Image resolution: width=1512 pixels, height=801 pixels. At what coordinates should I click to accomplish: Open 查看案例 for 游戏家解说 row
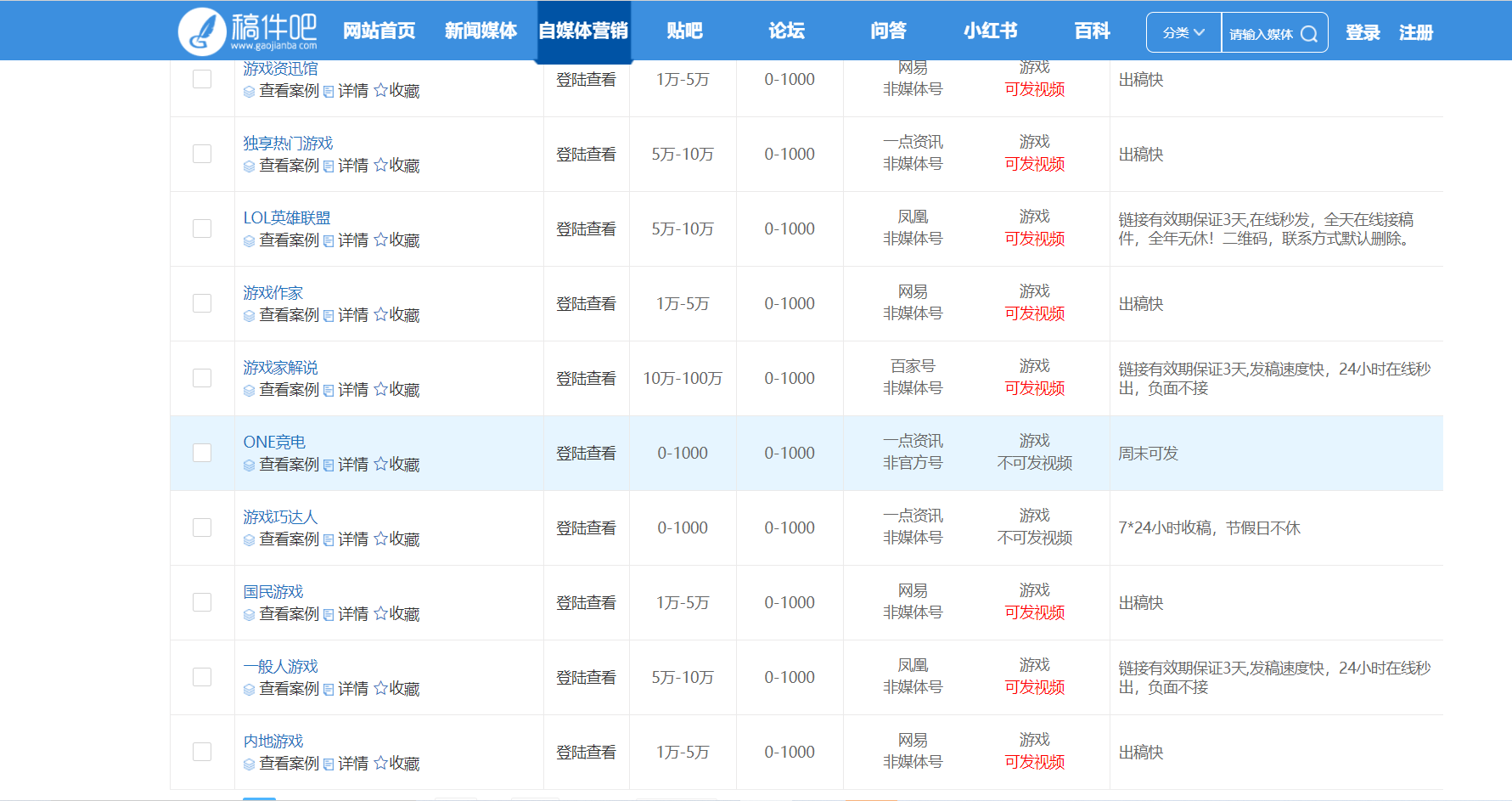pyautogui.click(x=281, y=390)
